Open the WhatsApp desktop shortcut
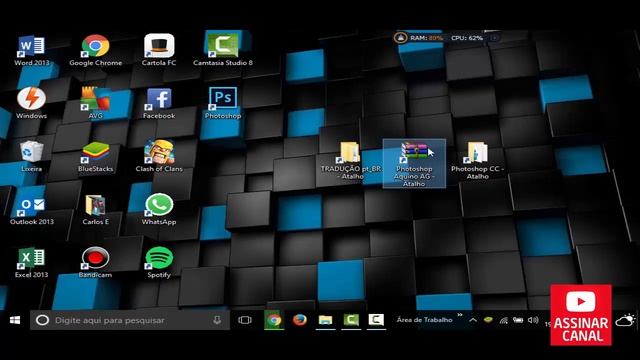 coord(159,210)
